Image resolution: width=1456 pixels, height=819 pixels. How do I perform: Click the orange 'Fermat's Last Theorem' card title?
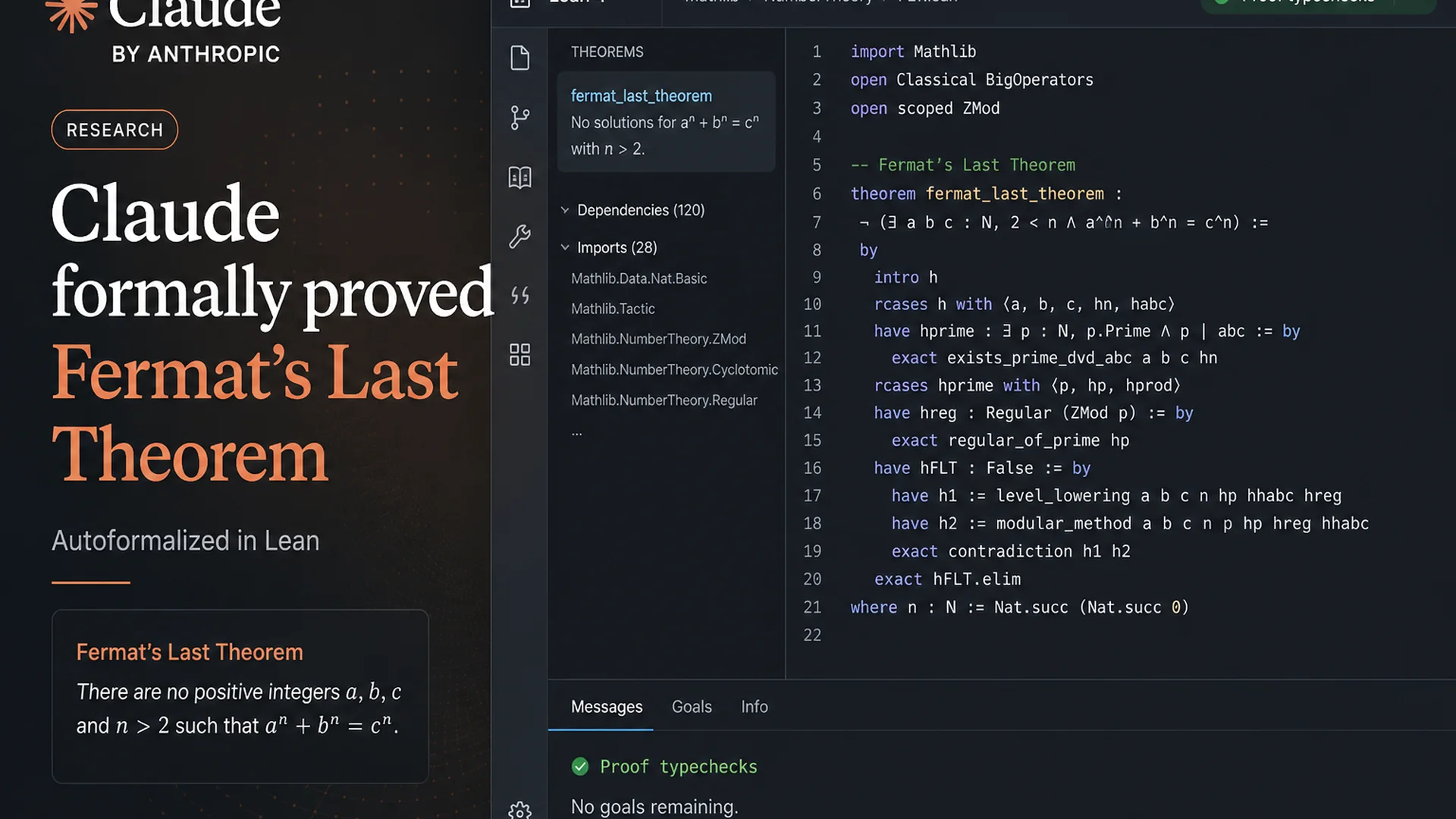point(190,652)
